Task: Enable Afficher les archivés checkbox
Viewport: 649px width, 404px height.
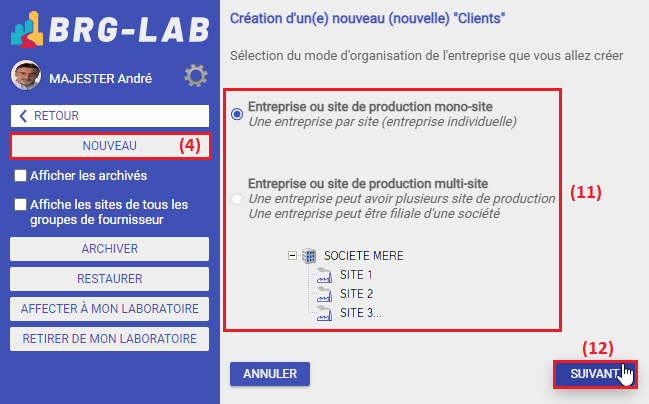Action: pos(20,176)
